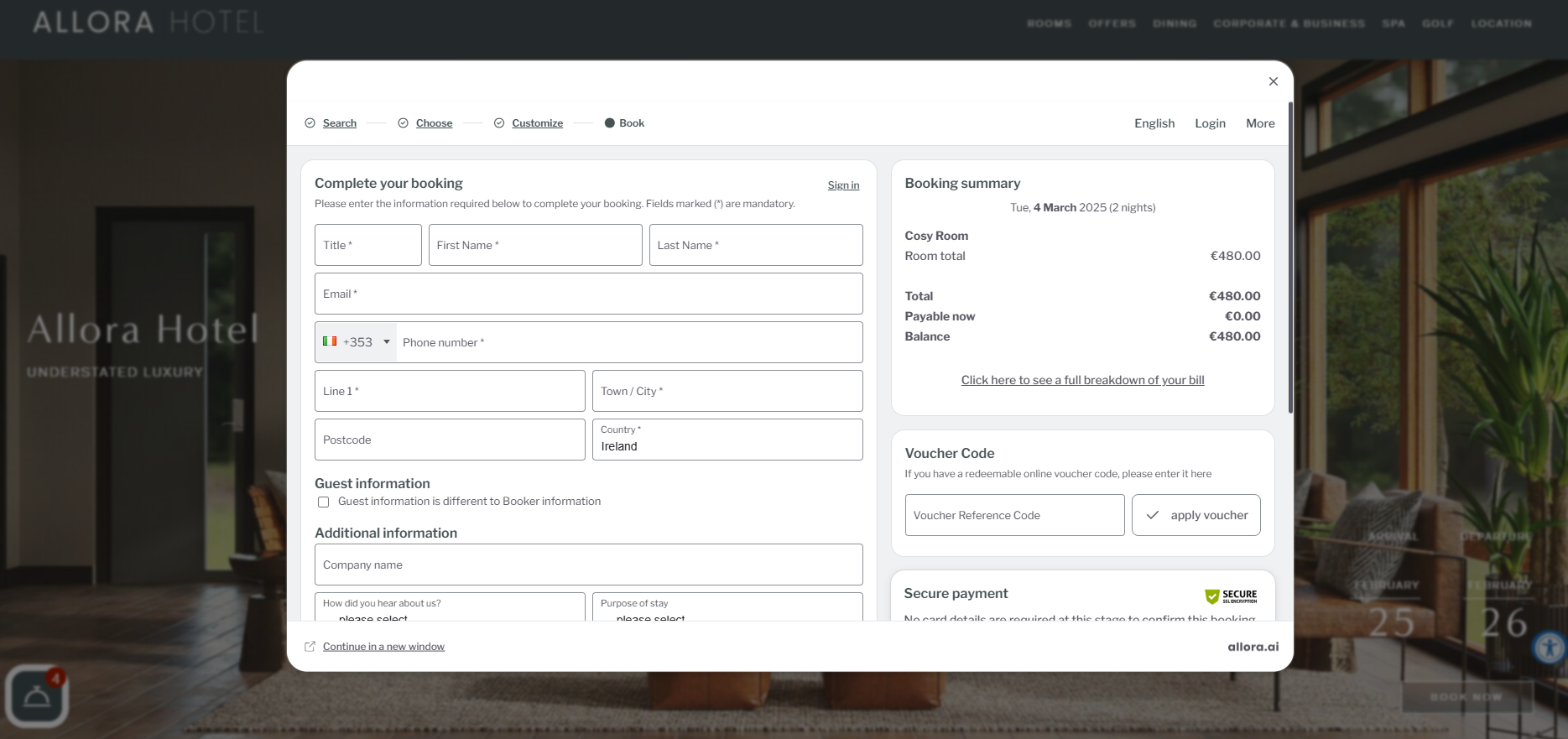
Task: Click the Postcode field
Action: [x=450, y=440]
